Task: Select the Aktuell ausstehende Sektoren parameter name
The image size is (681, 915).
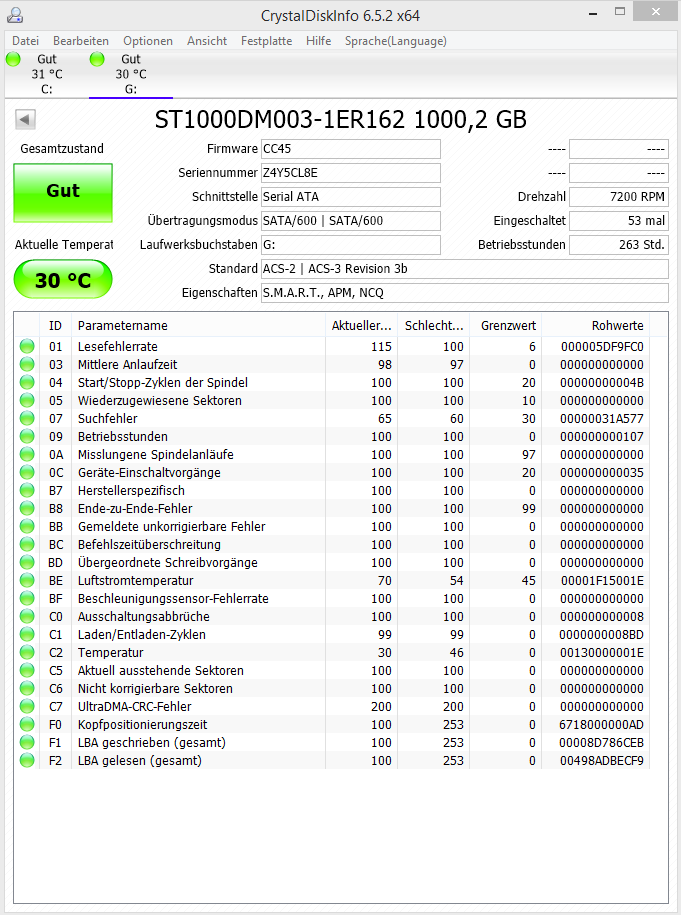Action: [160, 670]
